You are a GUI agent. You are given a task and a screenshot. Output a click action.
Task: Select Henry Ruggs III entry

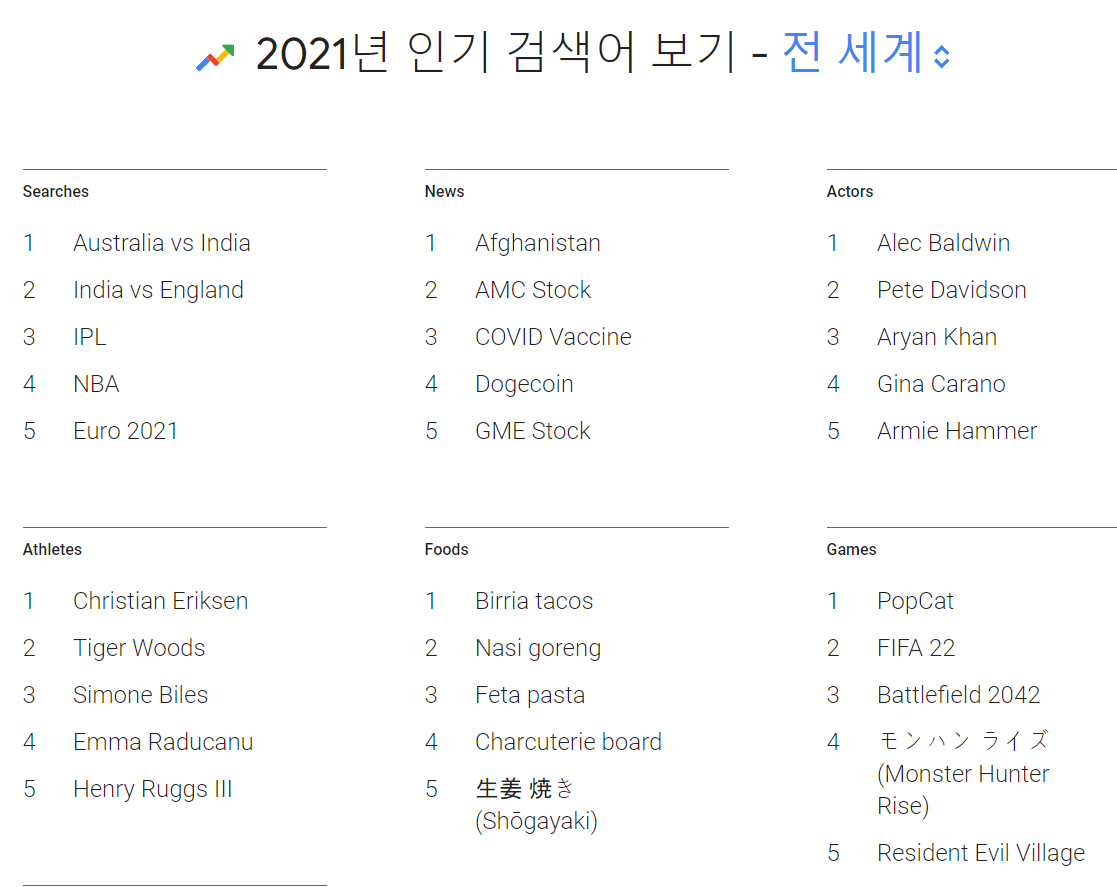coord(152,789)
